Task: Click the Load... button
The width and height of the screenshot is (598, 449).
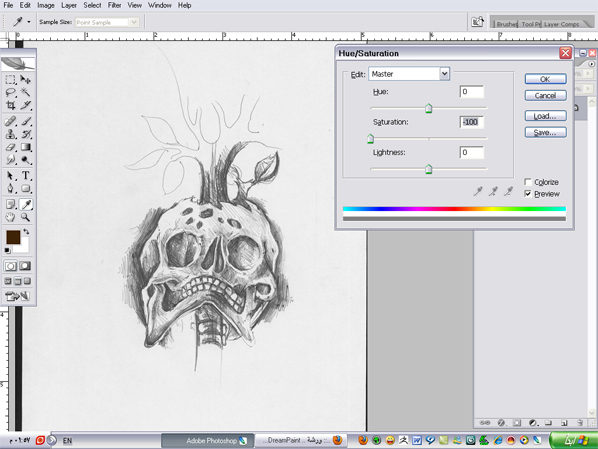Action: click(x=545, y=116)
